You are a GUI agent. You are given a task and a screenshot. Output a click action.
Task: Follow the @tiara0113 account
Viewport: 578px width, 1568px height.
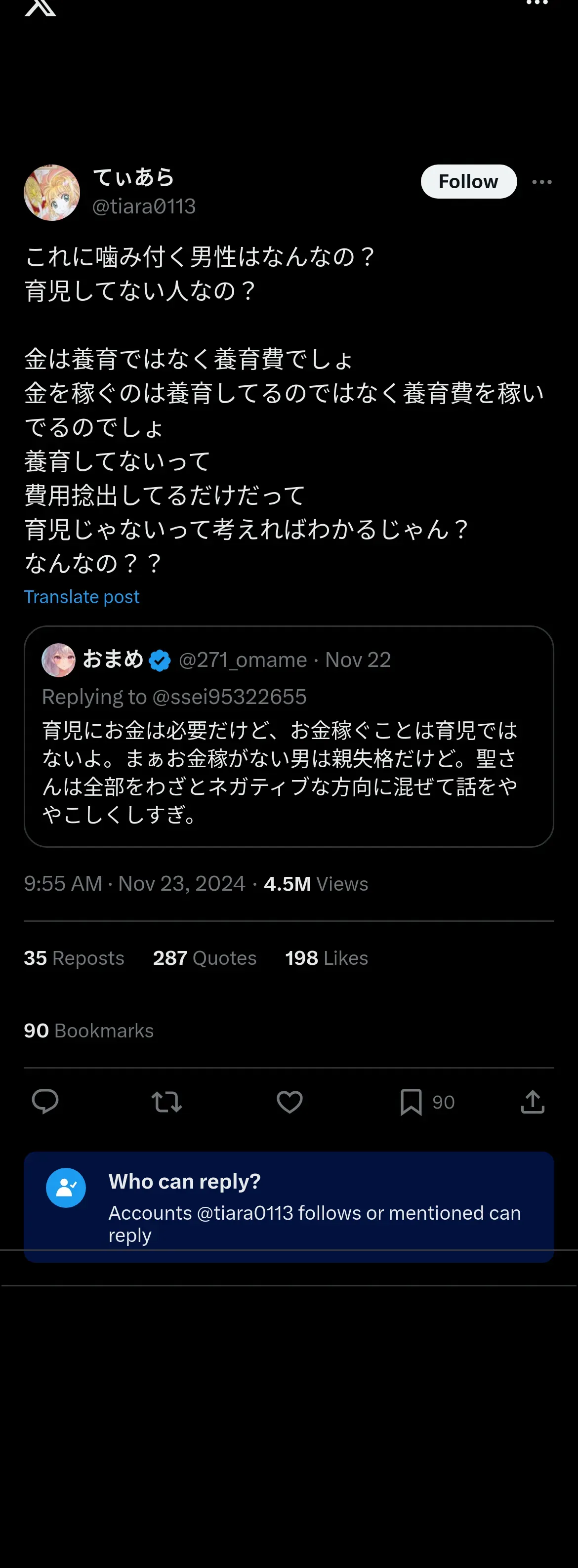[468, 181]
